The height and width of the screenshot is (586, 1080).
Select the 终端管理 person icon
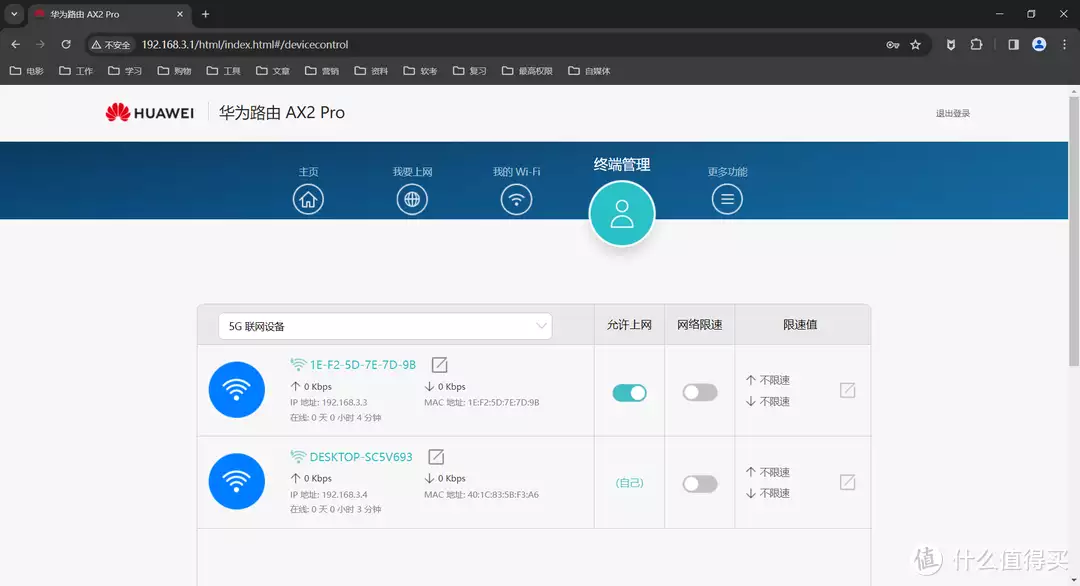(622, 213)
